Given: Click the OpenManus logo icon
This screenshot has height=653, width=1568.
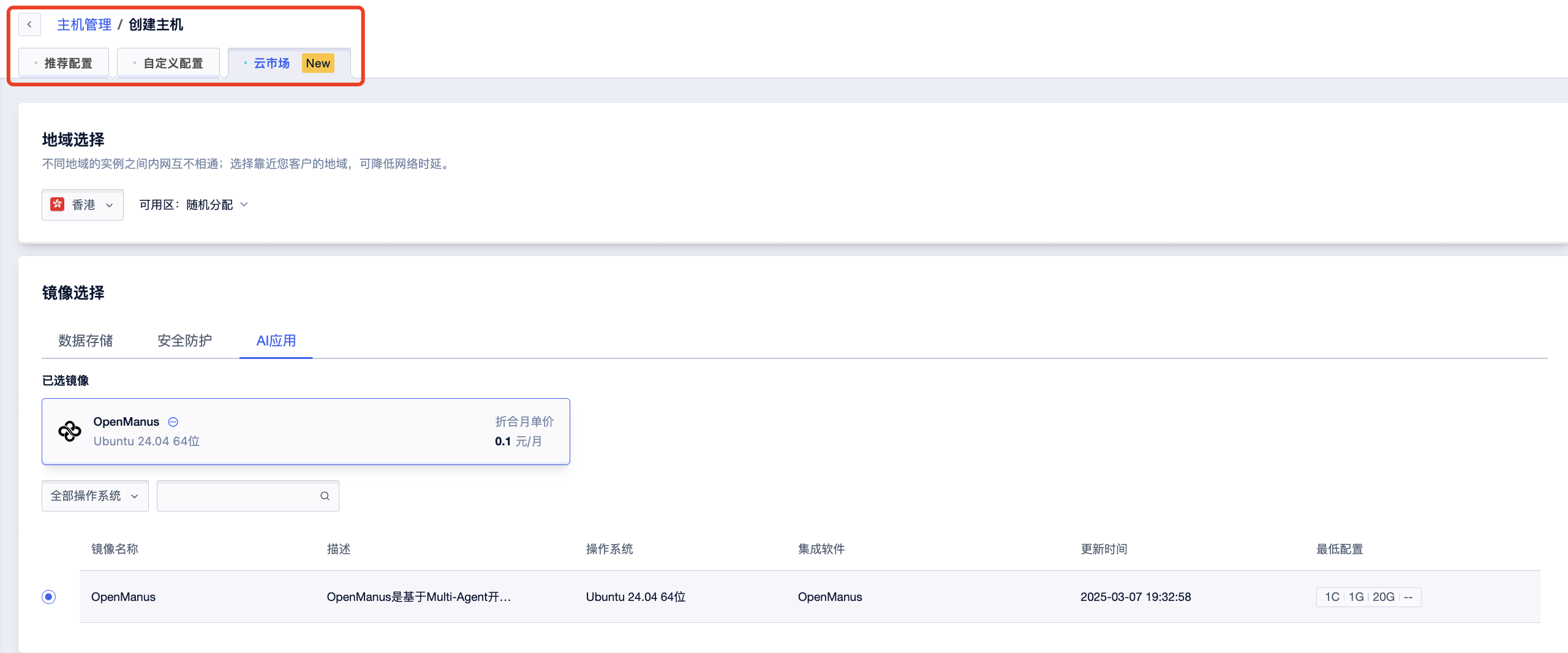Looking at the screenshot, I should [70, 431].
